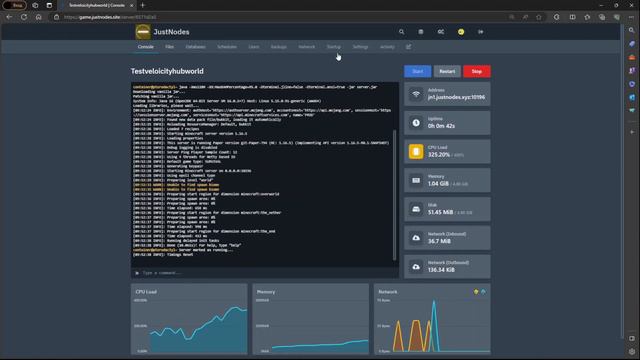Click the wifi icon on the Address card

tap(416, 94)
